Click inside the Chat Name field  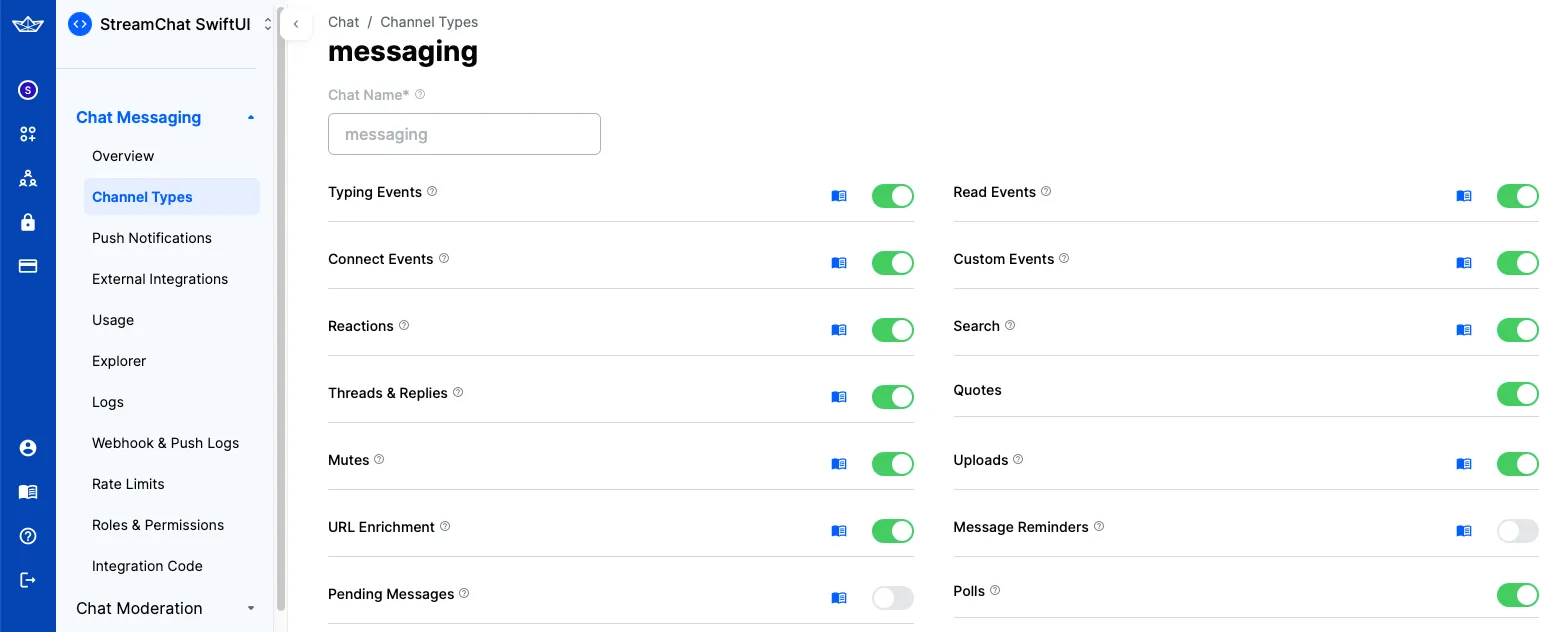point(464,133)
